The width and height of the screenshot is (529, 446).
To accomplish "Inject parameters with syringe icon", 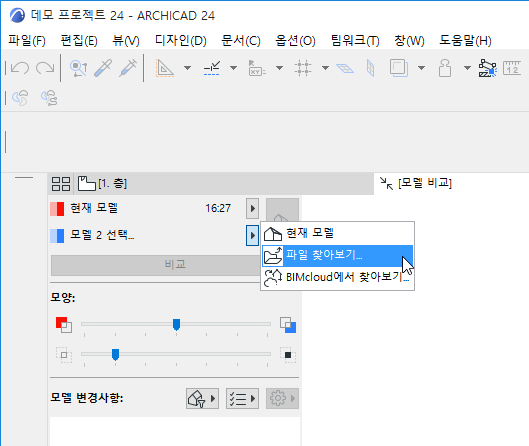I will tap(128, 68).
